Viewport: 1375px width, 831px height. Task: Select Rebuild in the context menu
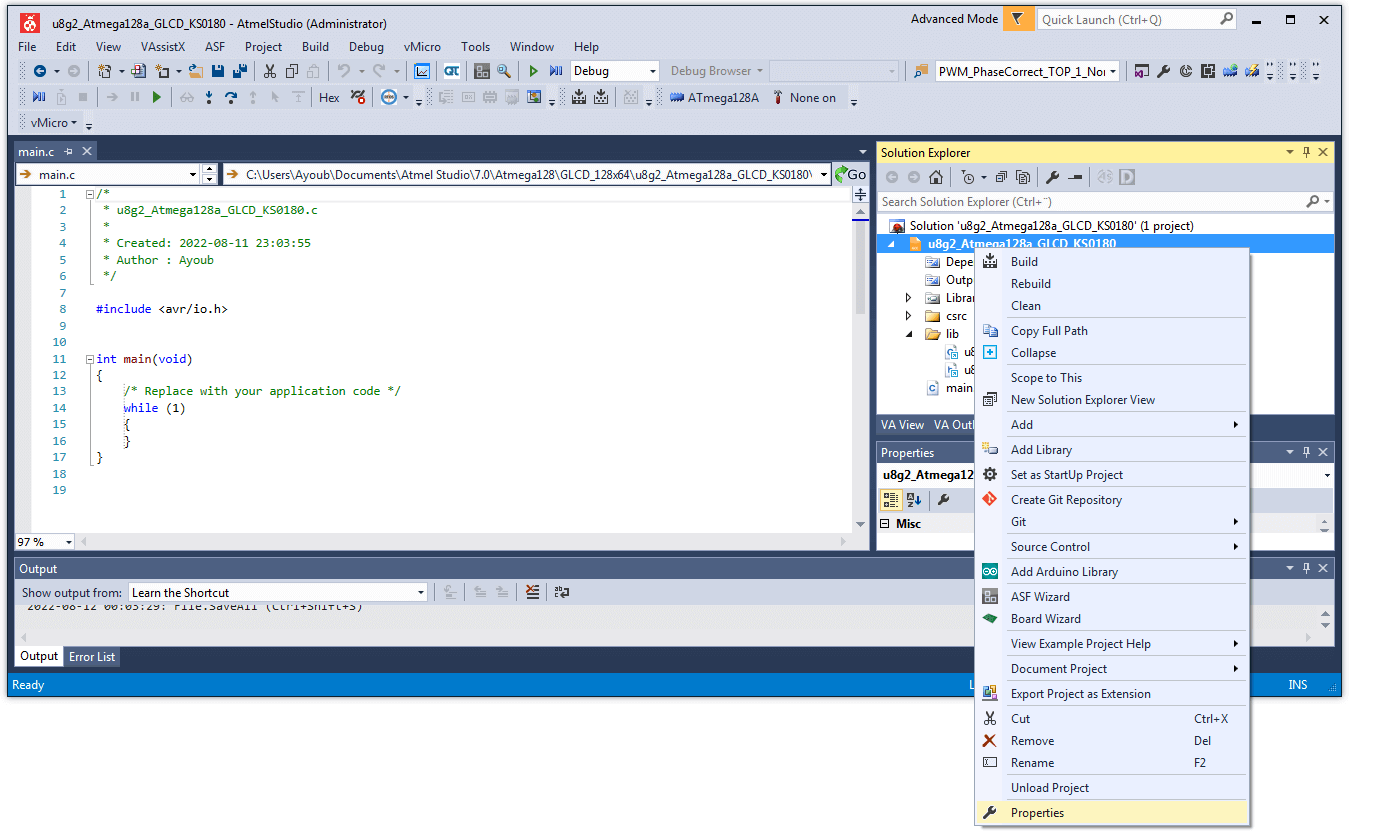click(1112, 284)
